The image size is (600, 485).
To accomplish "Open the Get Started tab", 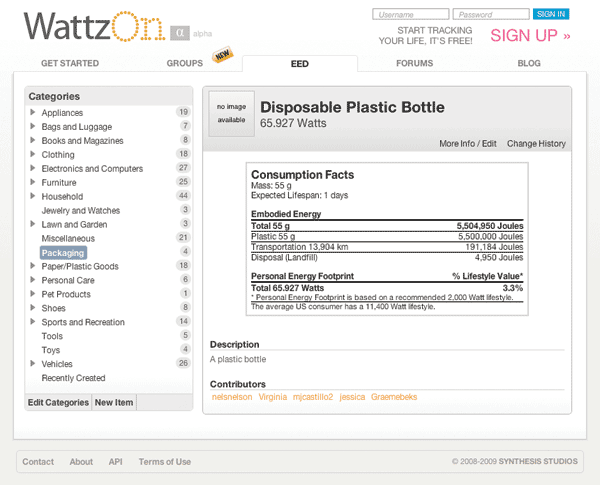I will [x=70, y=63].
